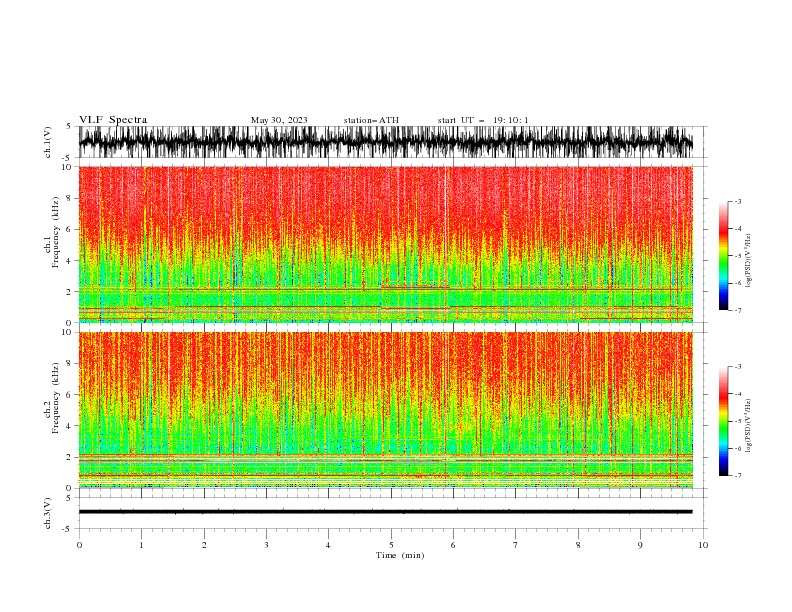Select the 'start UT = 19:10:1' text
Image resolution: width=792 pixels, height=612 pixels.
483,120
